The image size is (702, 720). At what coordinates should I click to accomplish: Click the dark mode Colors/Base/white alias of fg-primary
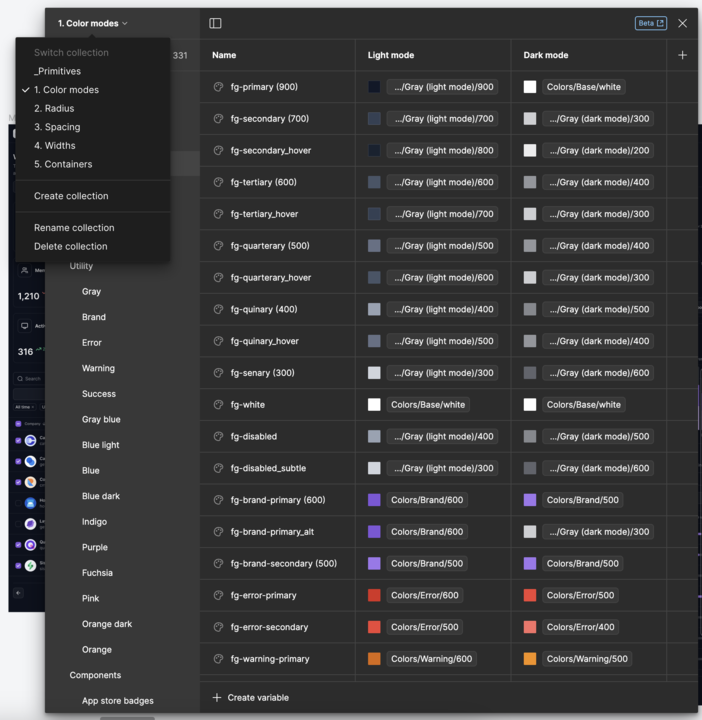(x=584, y=87)
